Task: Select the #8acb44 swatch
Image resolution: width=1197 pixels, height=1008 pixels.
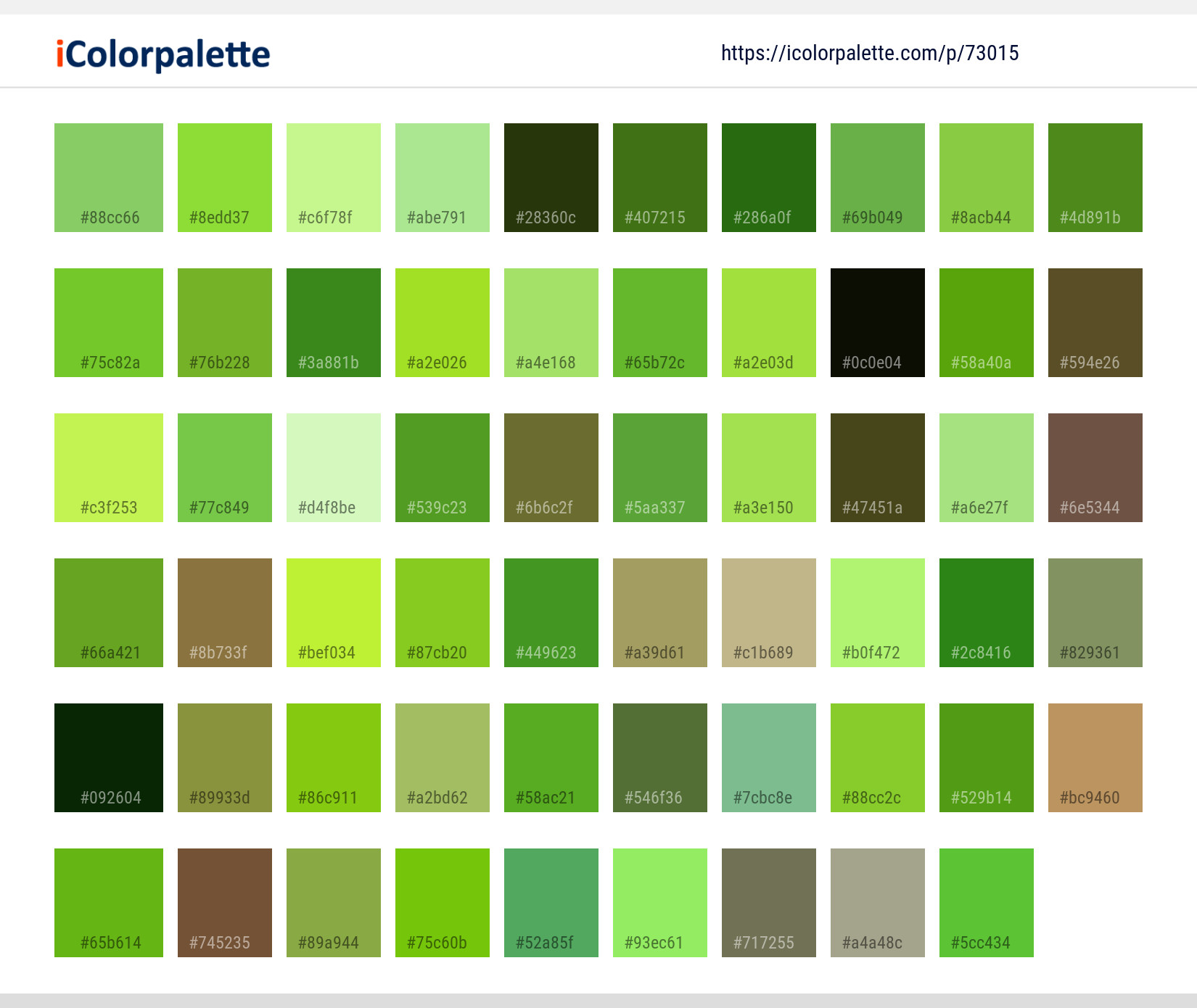Action: pos(987,178)
